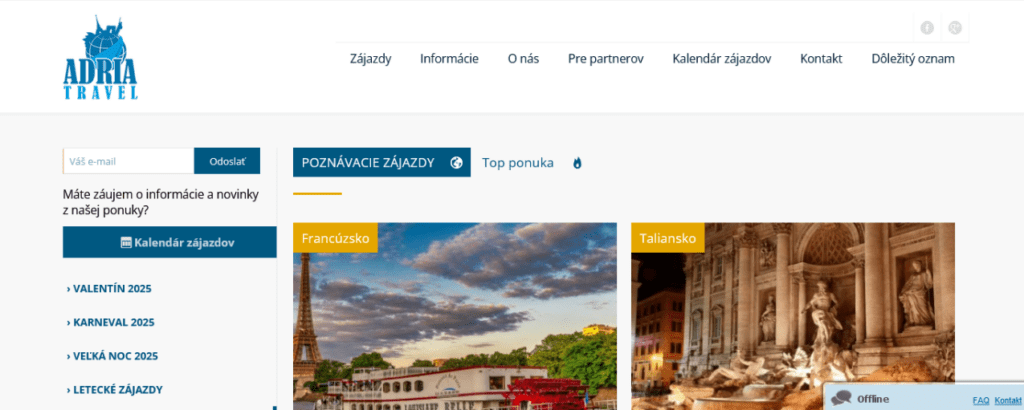Click the Váš e-mail input field
Image resolution: width=1024 pixels, height=410 pixels.
click(x=129, y=161)
